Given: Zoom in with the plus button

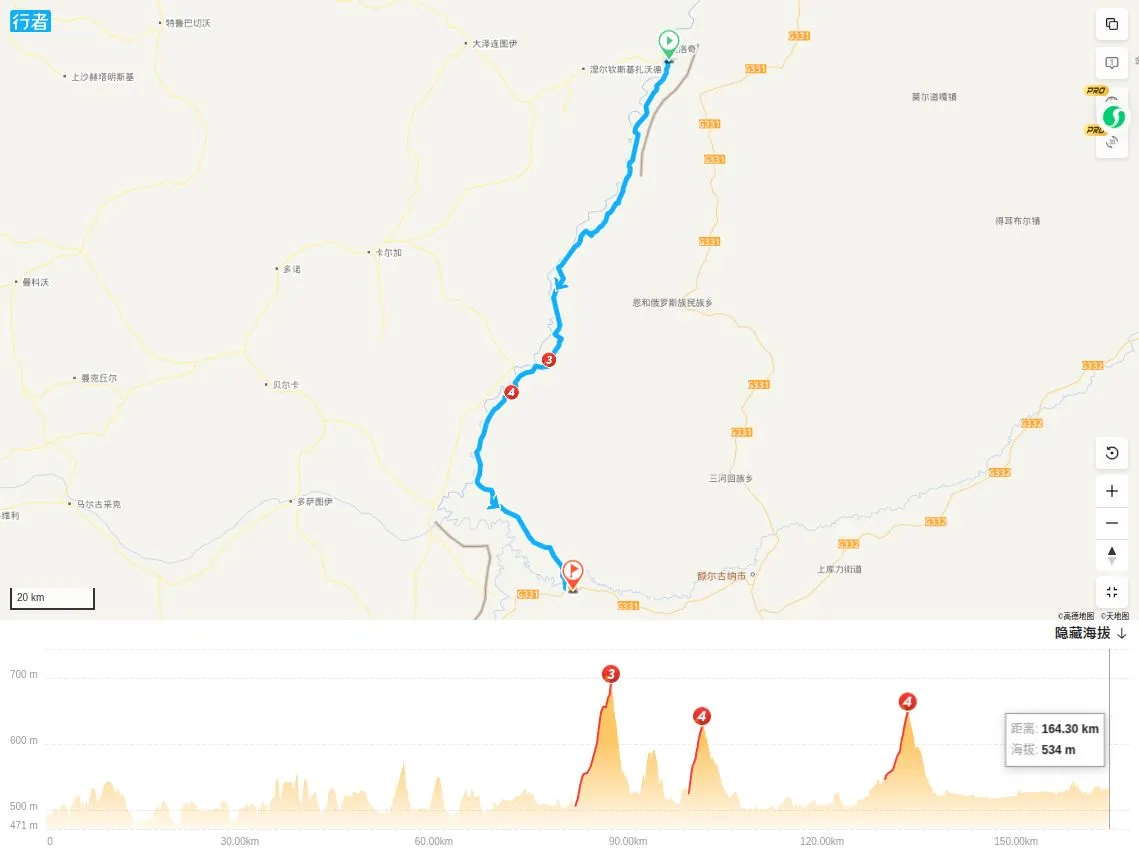Looking at the screenshot, I should click(1111, 491).
